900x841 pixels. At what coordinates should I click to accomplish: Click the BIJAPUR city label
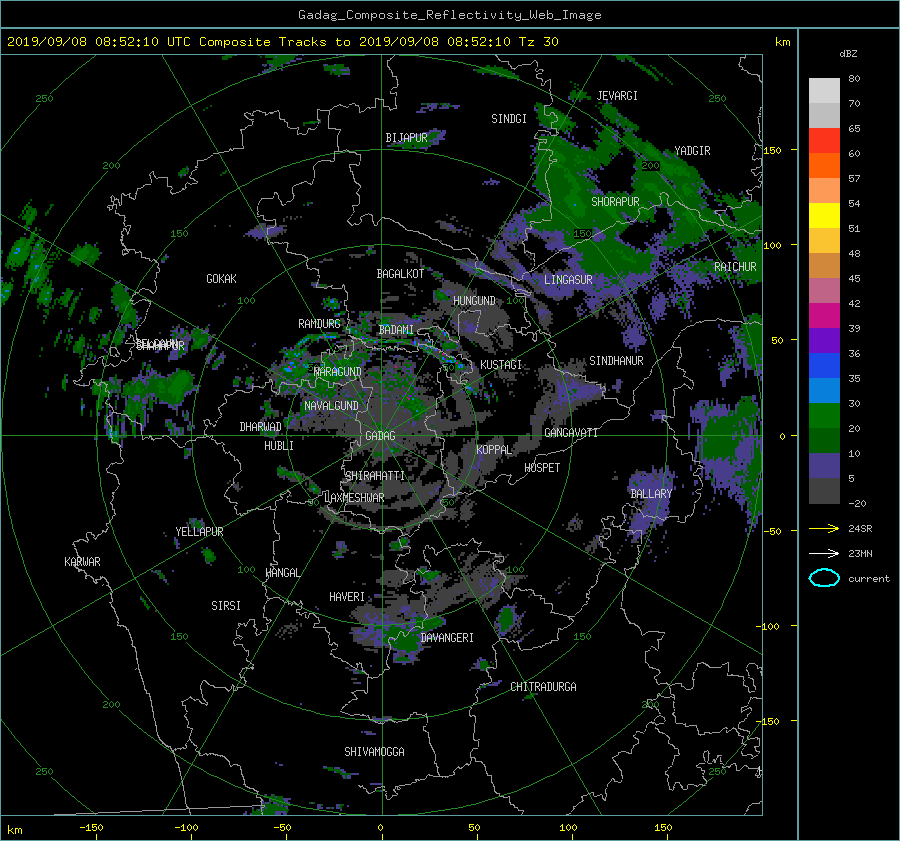pyautogui.click(x=406, y=138)
